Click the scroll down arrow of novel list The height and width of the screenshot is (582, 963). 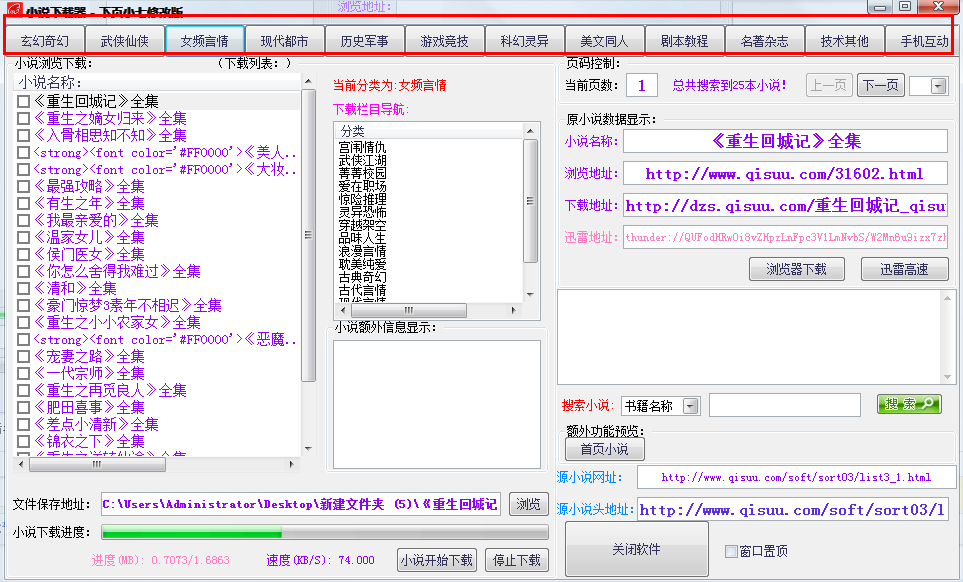point(308,449)
